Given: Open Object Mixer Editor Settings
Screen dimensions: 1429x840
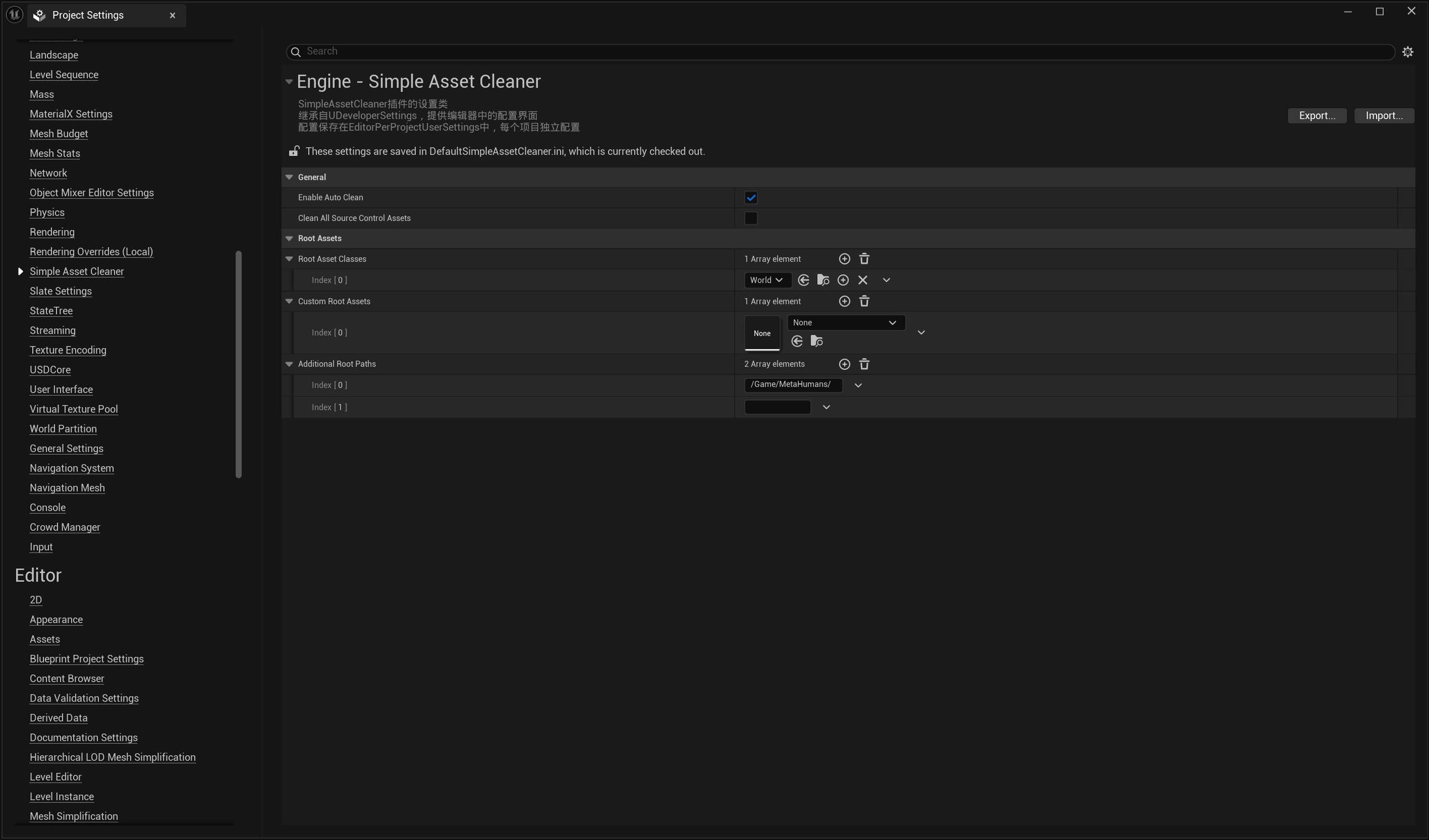Looking at the screenshot, I should pos(92,193).
